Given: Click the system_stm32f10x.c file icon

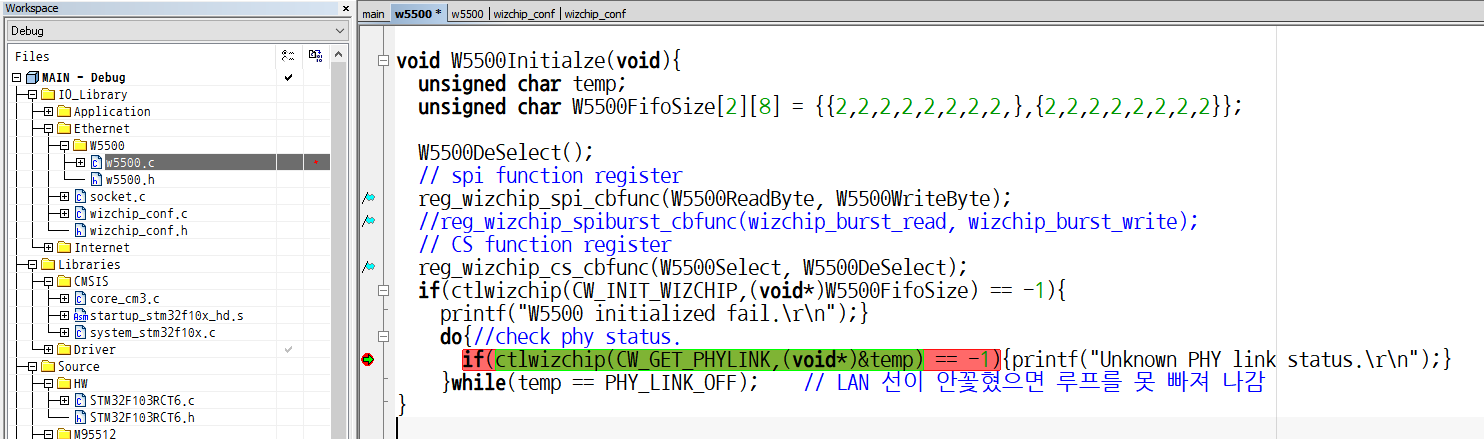Looking at the screenshot, I should pyautogui.click(x=80, y=332).
